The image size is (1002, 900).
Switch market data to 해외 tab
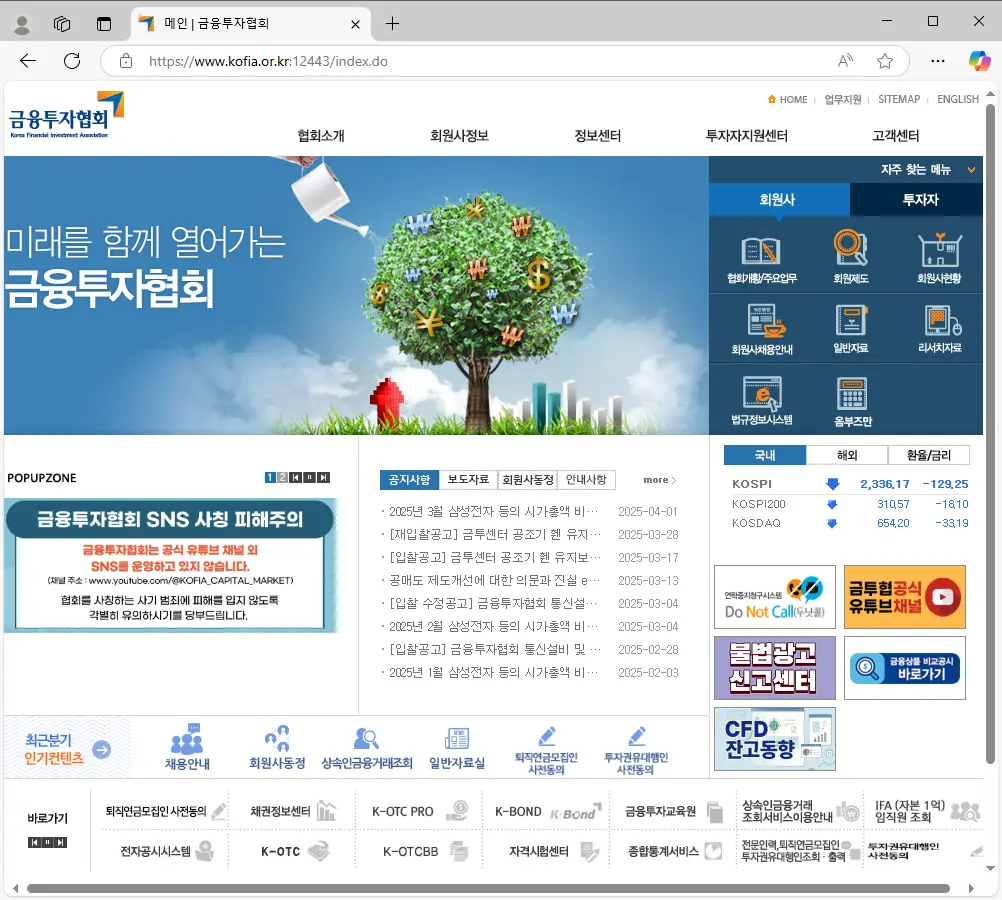(847, 455)
